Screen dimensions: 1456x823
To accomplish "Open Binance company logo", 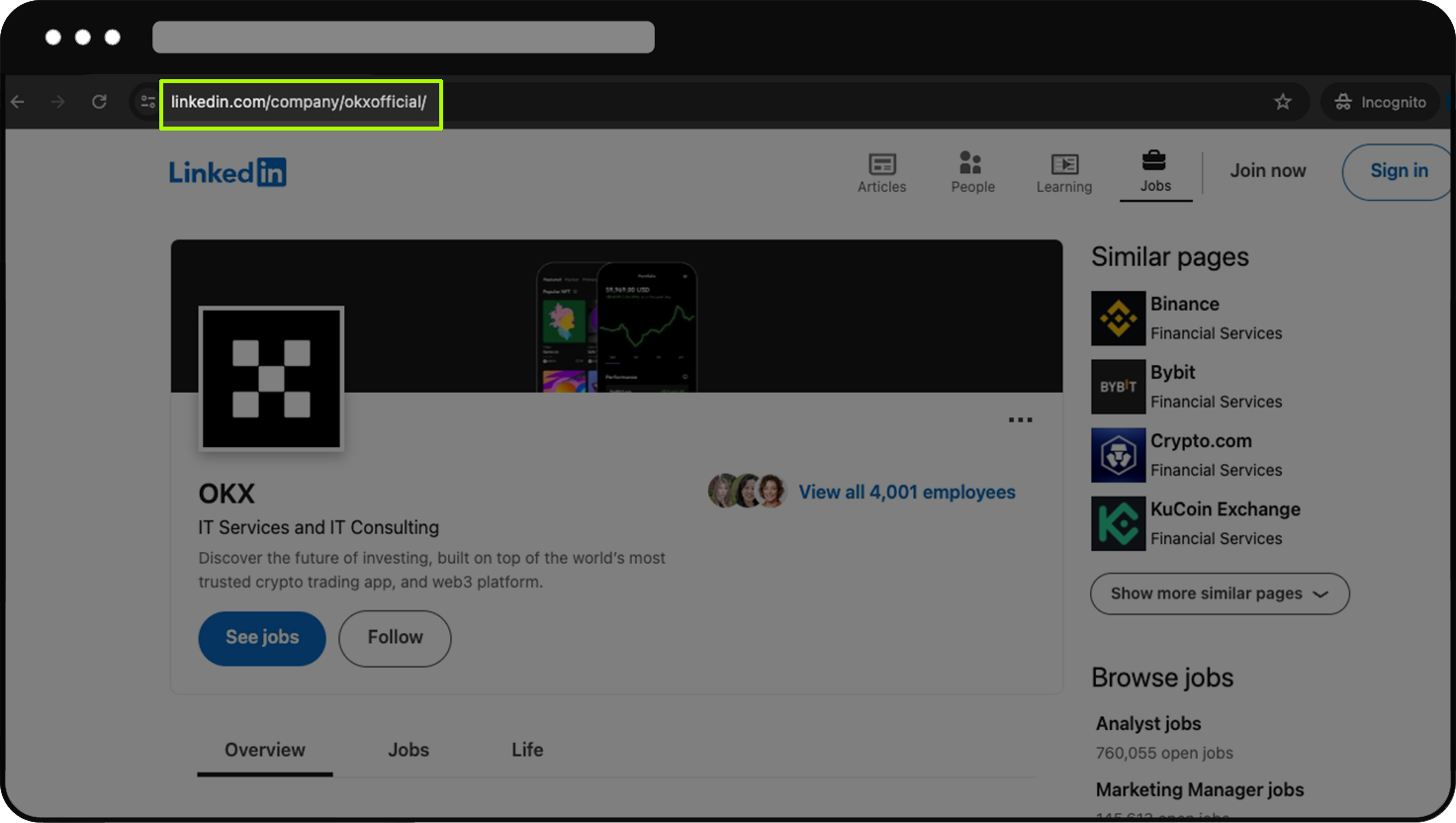I will 1118,319.
